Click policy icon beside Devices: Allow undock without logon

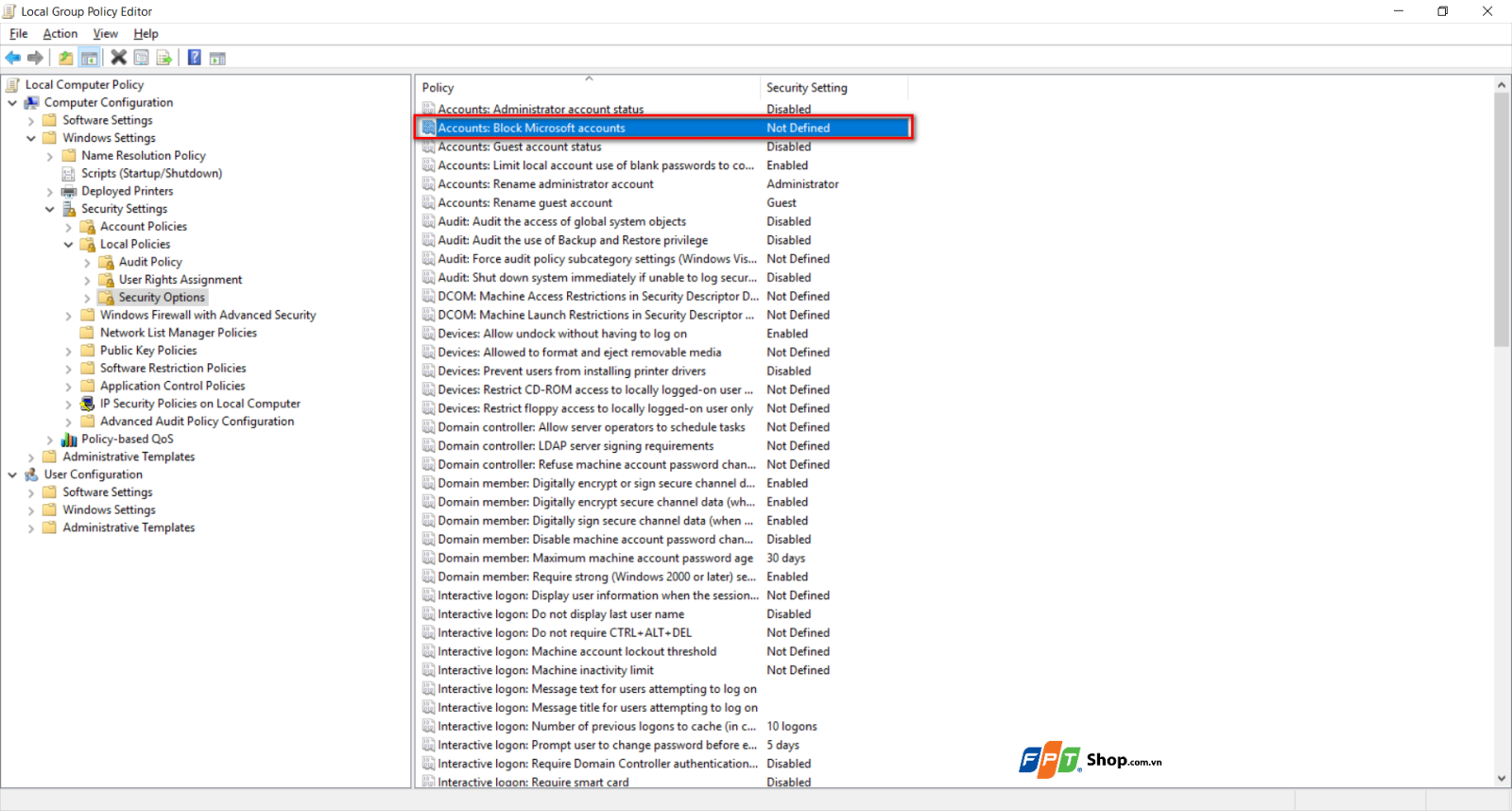[429, 334]
